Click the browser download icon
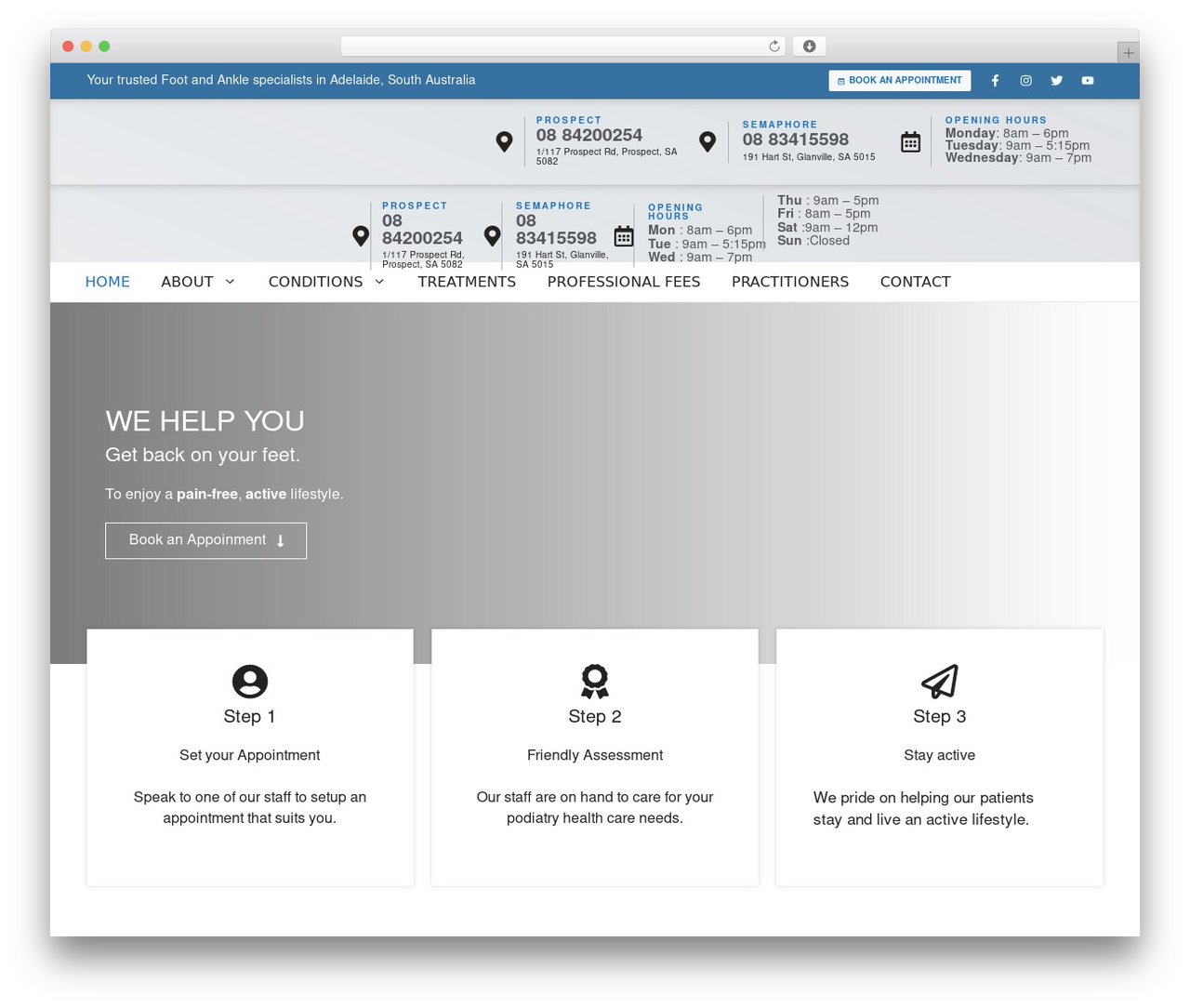Image resolution: width=1190 pixels, height=1008 pixels. (x=809, y=46)
